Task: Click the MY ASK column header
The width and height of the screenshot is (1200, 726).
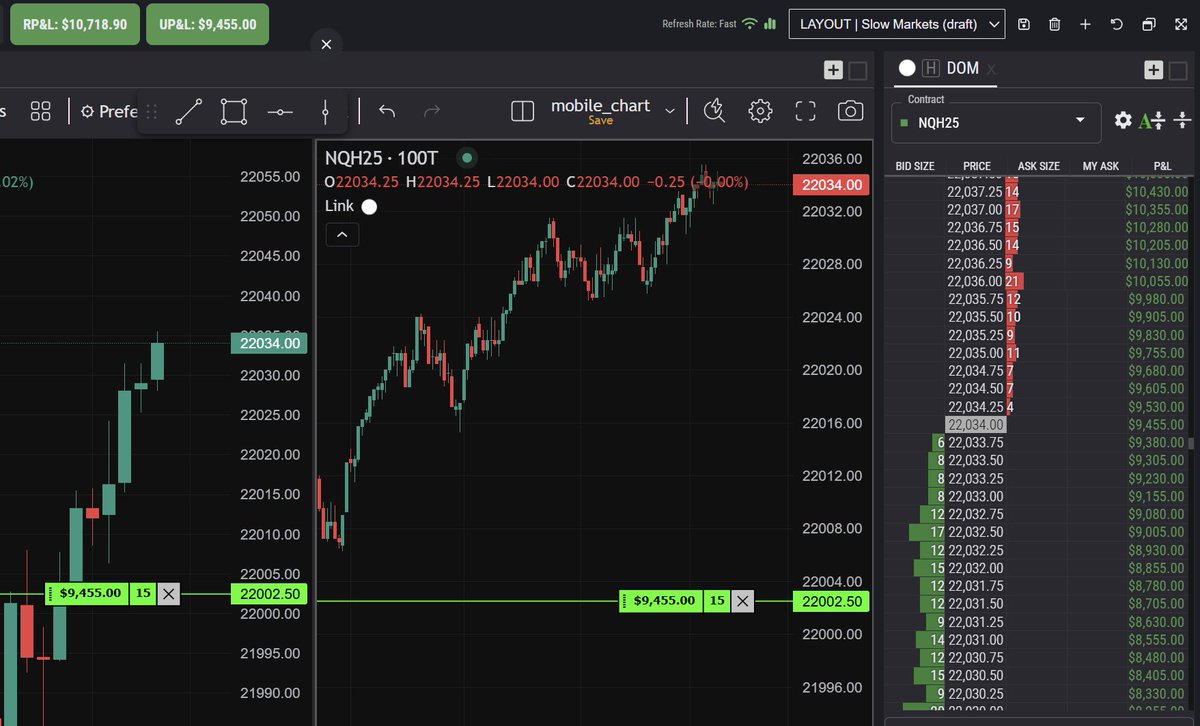Action: click(x=1101, y=166)
